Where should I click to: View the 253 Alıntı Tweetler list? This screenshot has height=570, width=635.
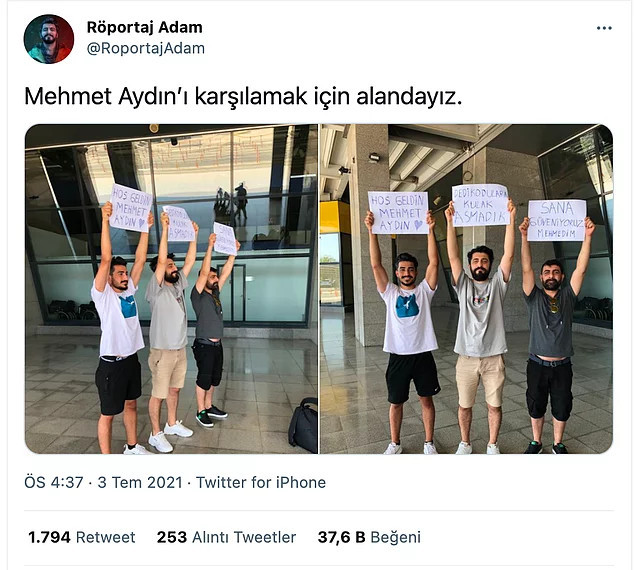pyautogui.click(x=226, y=537)
